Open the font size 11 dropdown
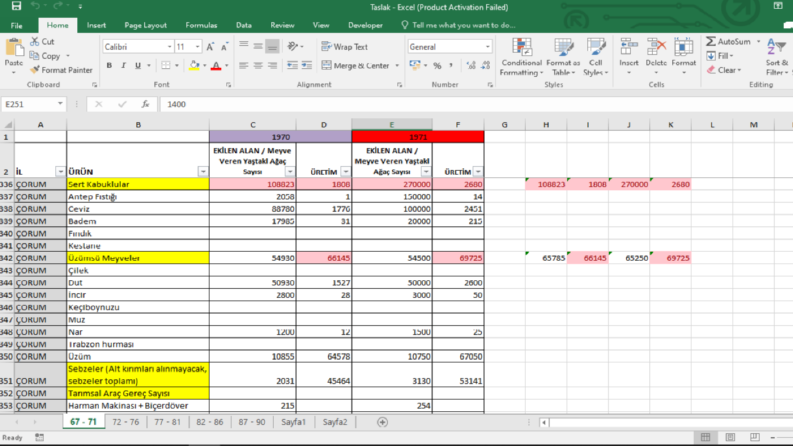 [197, 47]
